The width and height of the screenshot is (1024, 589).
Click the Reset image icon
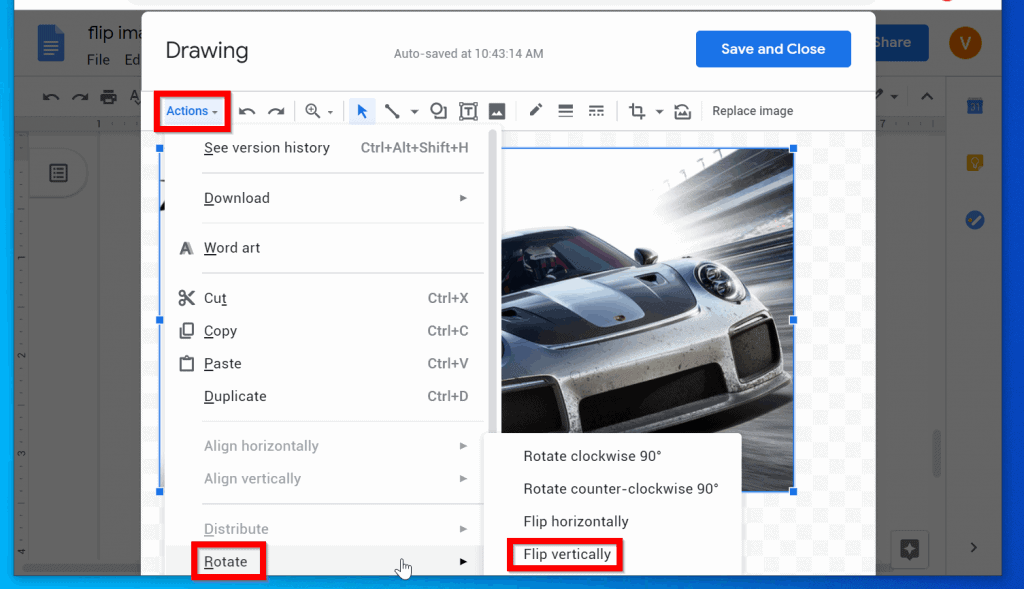coord(682,111)
